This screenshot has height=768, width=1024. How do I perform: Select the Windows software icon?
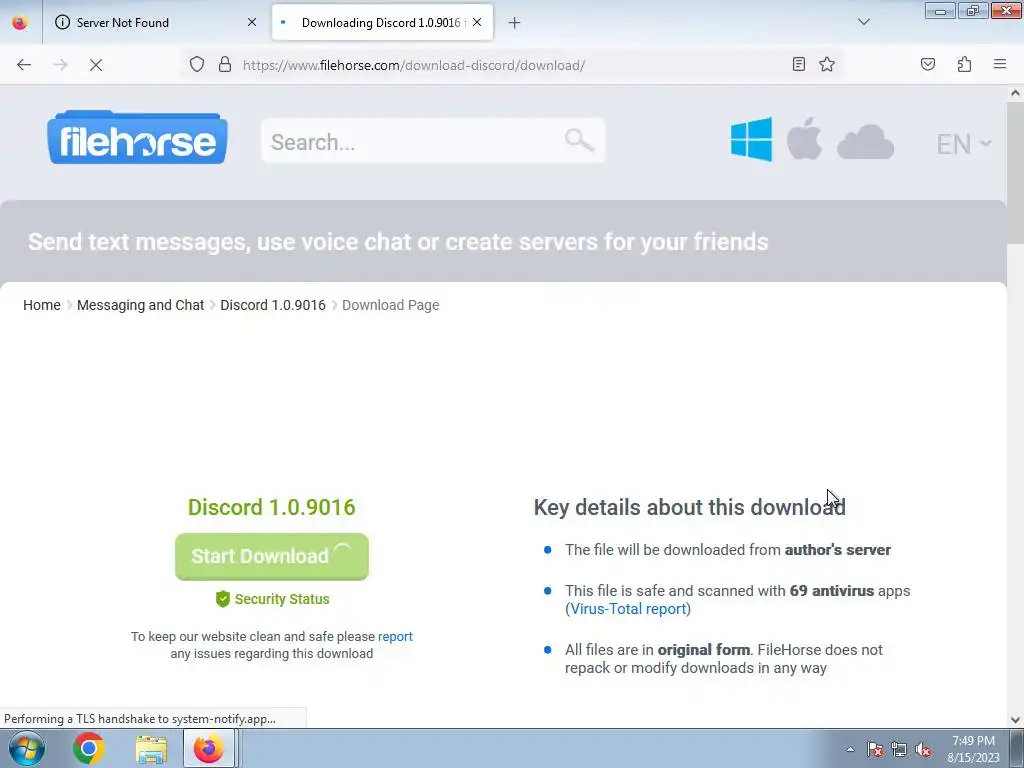[x=751, y=139]
